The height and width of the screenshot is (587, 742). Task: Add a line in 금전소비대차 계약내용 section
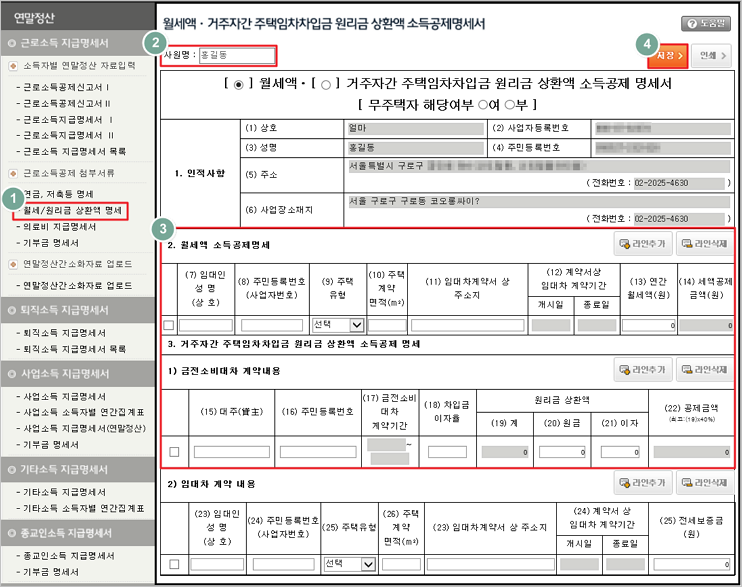coord(643,369)
